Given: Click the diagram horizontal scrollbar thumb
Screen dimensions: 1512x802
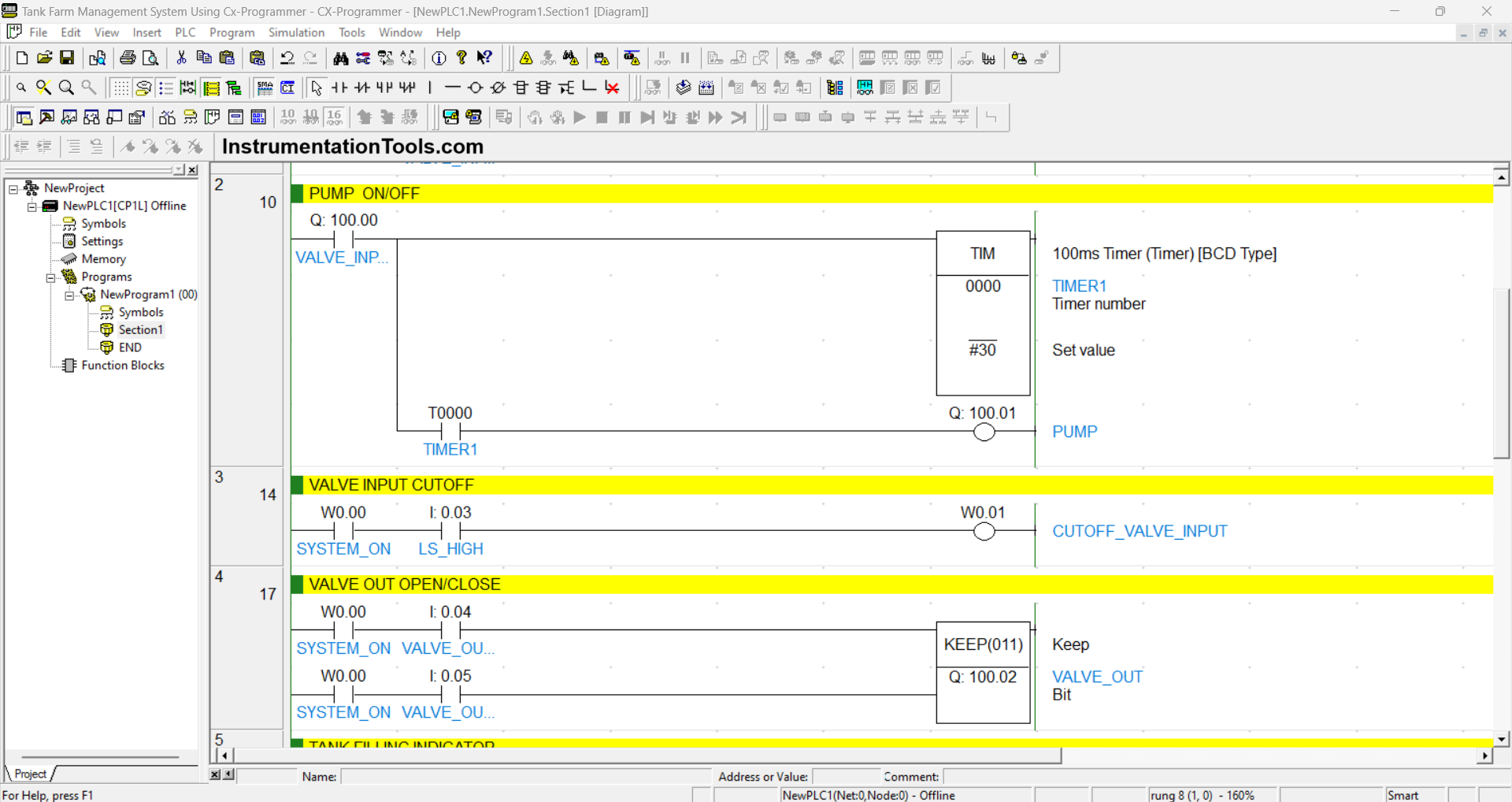Looking at the screenshot, I should point(647,756).
